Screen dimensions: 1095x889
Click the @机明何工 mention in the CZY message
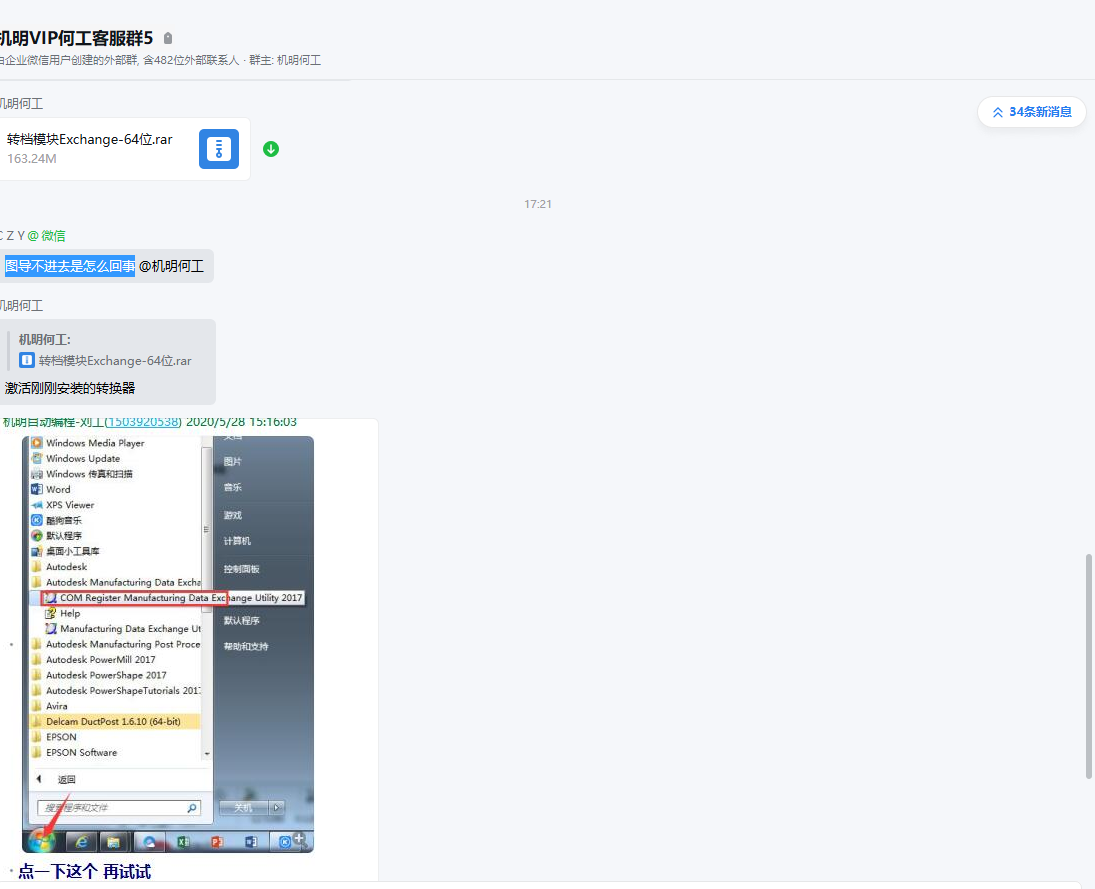[x=171, y=266]
